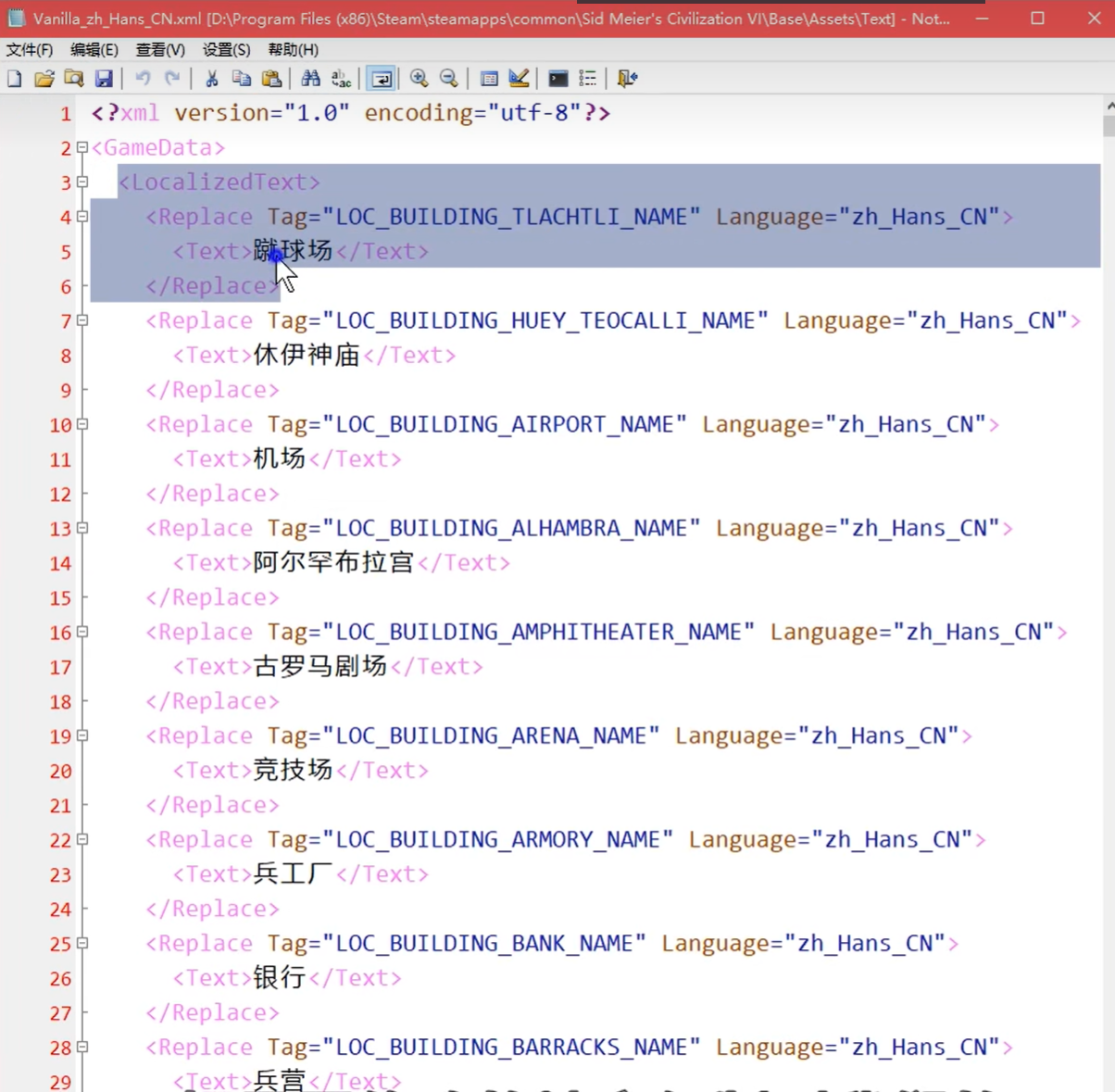Collapse the BARRACKS fold on line 28
1115x1092 pixels.
click(82, 1046)
